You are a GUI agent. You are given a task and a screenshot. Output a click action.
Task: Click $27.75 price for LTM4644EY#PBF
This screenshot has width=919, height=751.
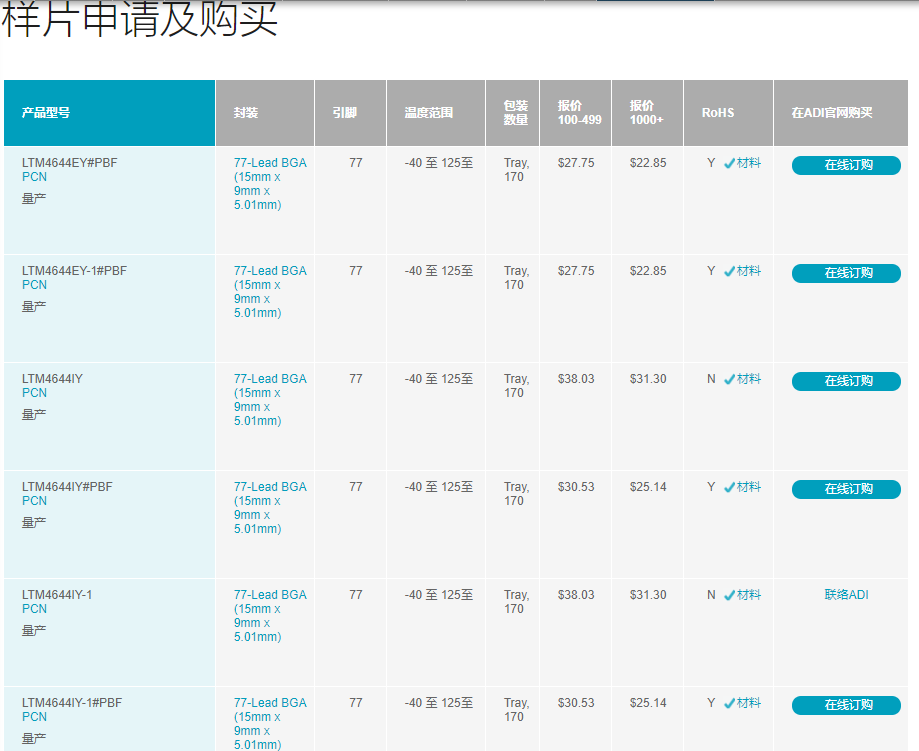pyautogui.click(x=576, y=163)
